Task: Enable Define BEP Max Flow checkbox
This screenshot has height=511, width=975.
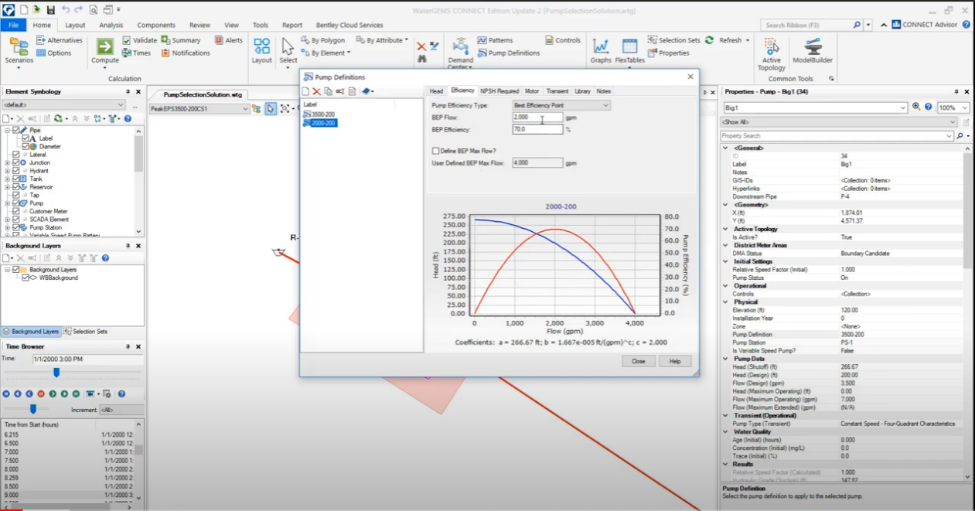Action: 435,150
